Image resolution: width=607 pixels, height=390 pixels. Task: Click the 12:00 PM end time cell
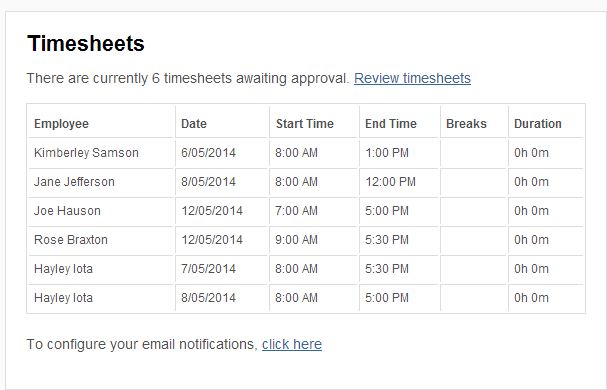coord(399,182)
